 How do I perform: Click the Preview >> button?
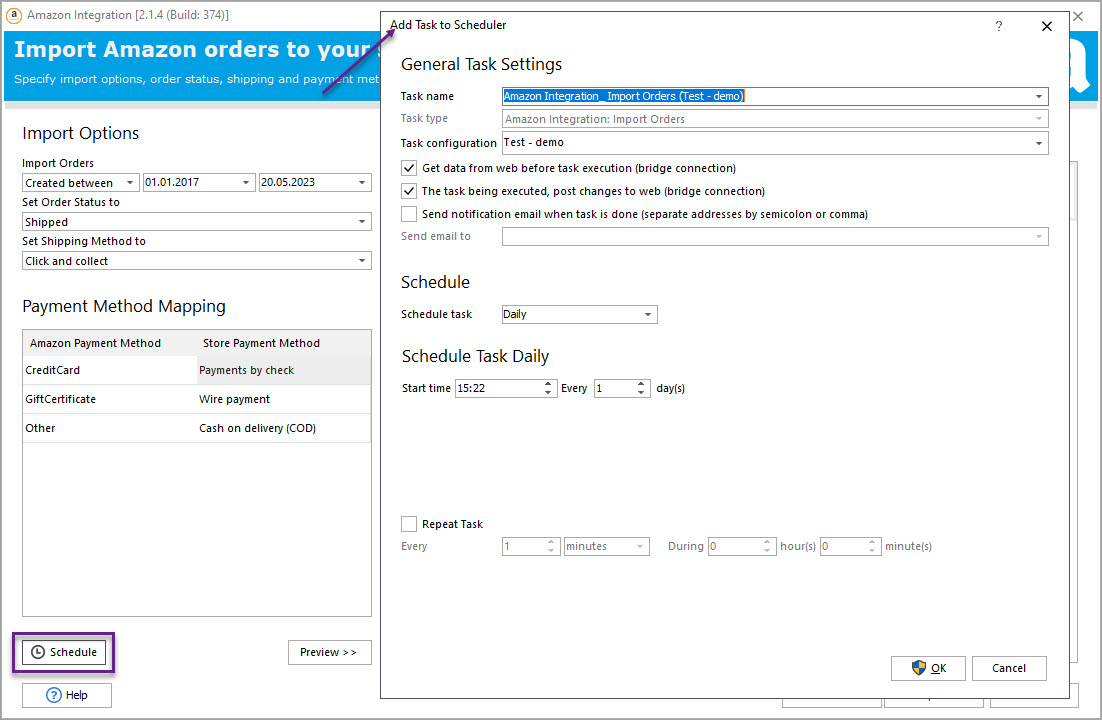(x=329, y=652)
